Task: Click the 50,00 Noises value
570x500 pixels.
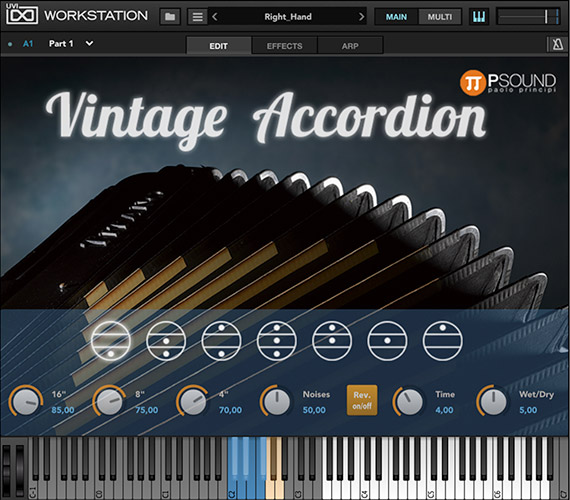Action: coord(314,410)
